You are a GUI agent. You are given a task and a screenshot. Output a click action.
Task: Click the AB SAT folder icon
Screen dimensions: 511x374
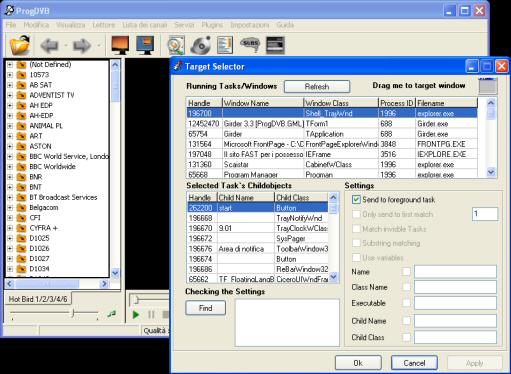[x=21, y=85]
